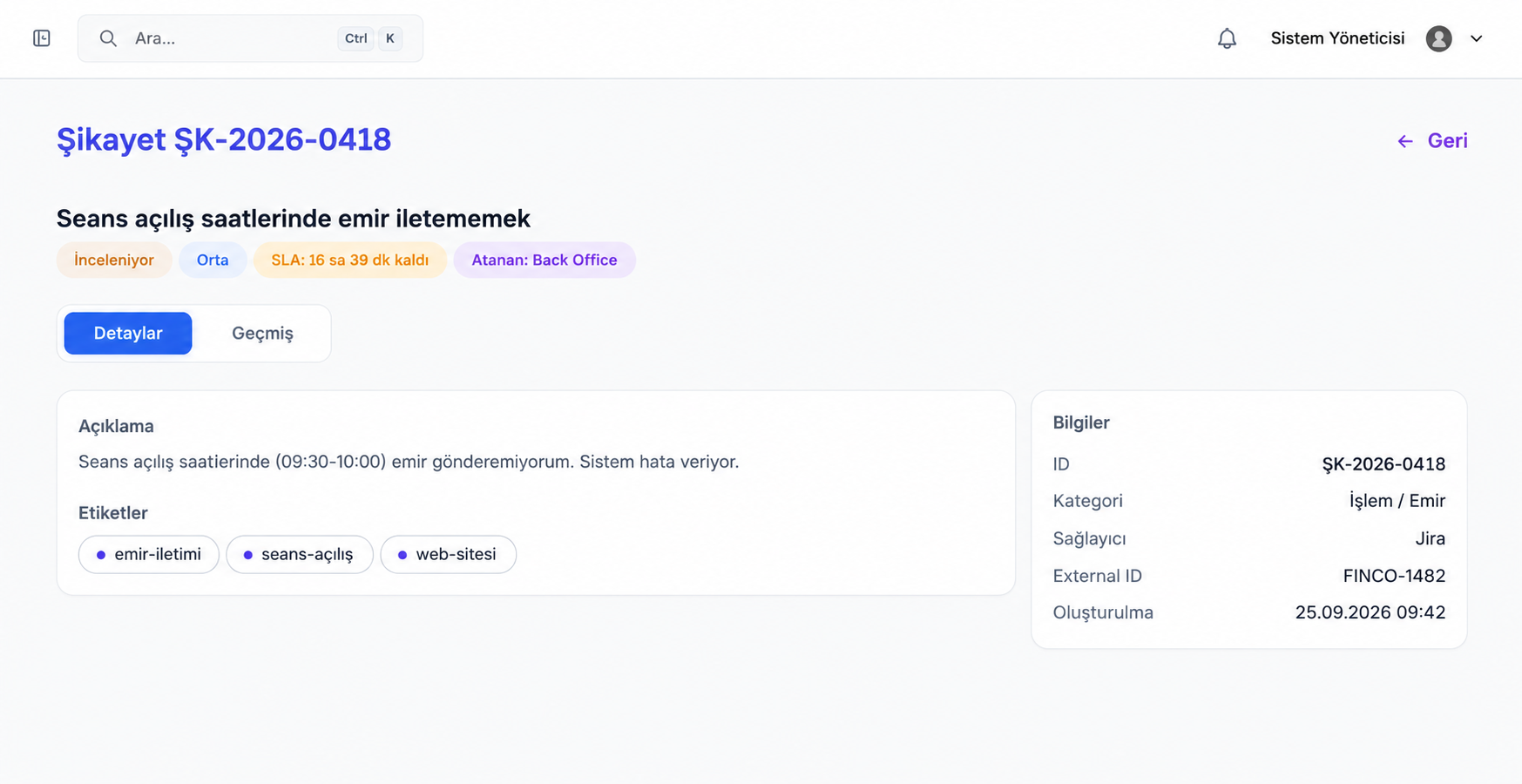The width and height of the screenshot is (1522, 784).
Task: Select the seans-açılış tag
Action: [x=300, y=554]
